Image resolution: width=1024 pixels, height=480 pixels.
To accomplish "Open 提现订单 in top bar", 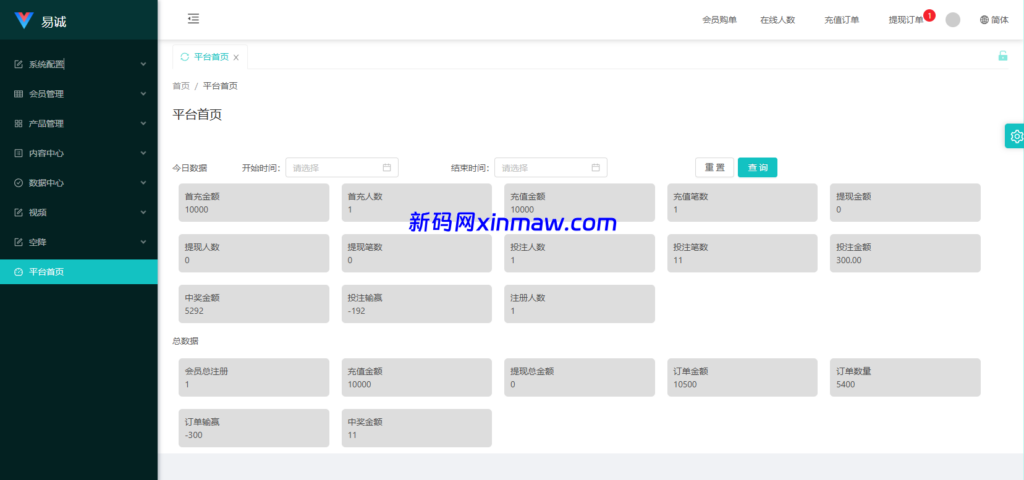I will tap(906, 20).
